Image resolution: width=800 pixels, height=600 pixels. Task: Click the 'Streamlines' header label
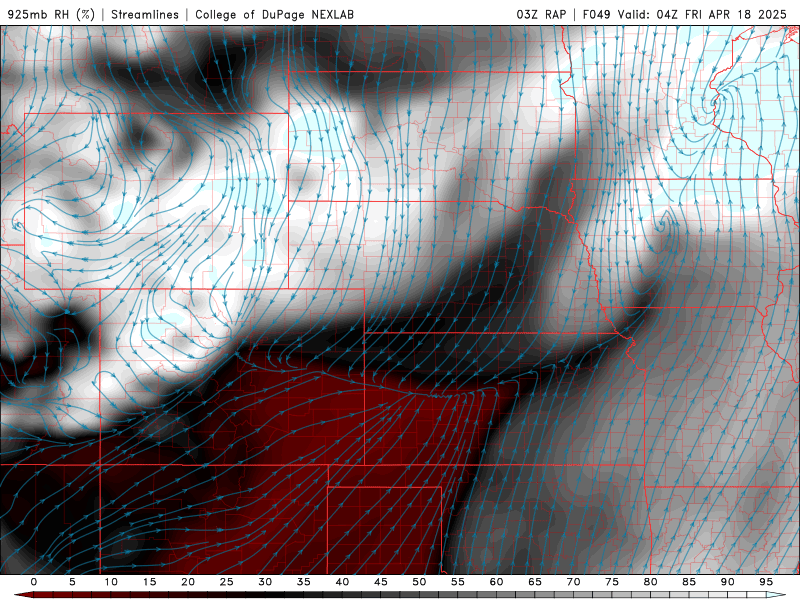pyautogui.click(x=145, y=14)
